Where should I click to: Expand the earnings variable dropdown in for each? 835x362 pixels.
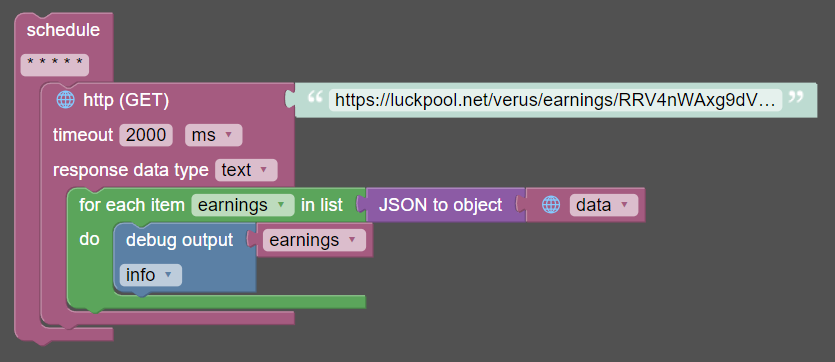coord(243,205)
